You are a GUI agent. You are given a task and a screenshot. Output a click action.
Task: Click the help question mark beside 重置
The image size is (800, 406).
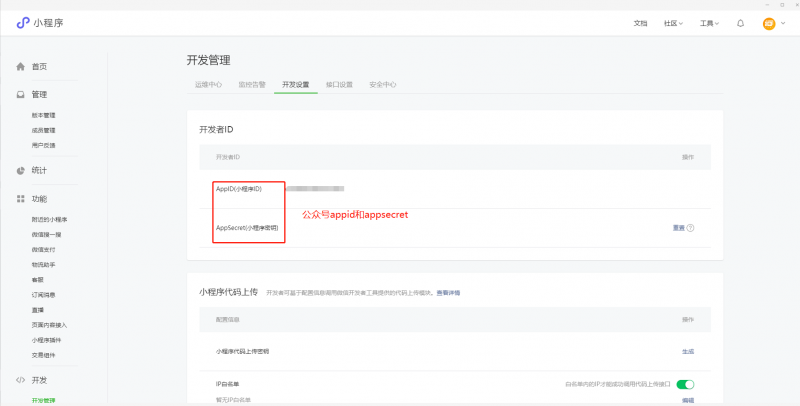click(690, 228)
